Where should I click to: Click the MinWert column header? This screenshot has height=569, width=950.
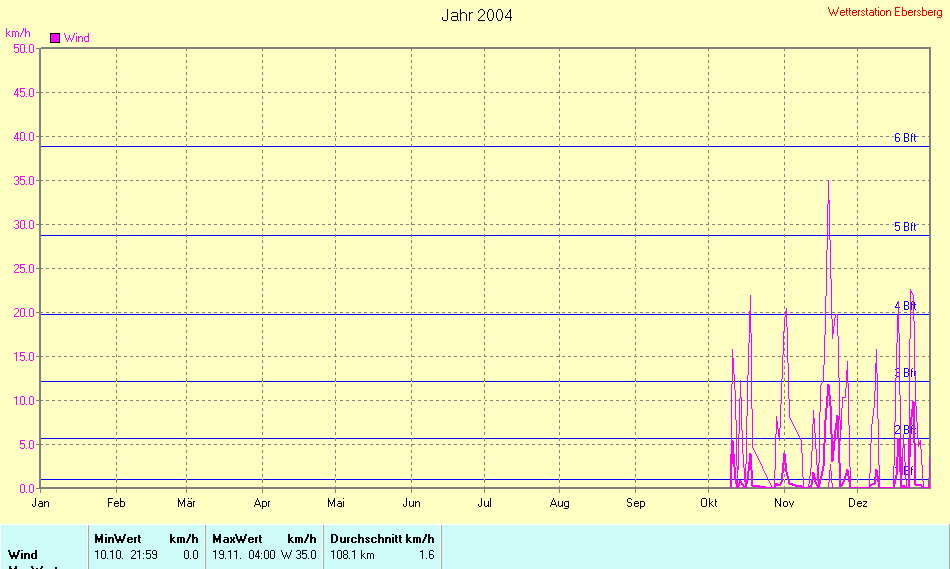(x=117, y=539)
